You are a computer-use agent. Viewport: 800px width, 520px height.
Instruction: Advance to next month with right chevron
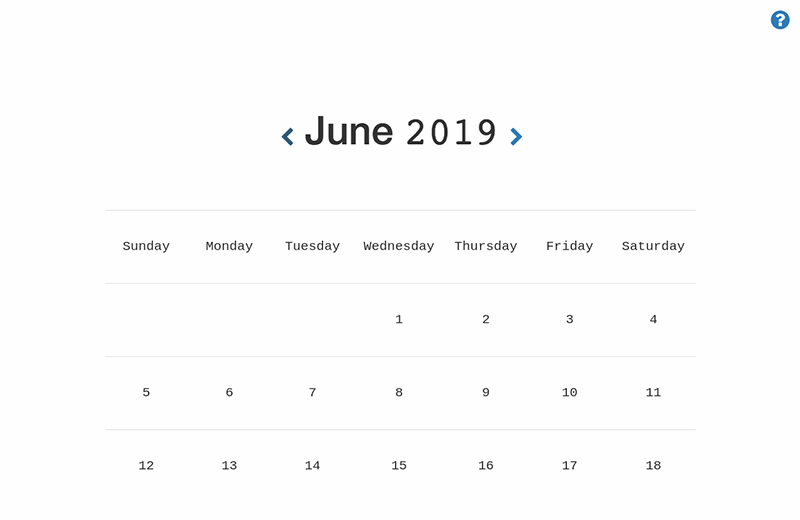(516, 136)
